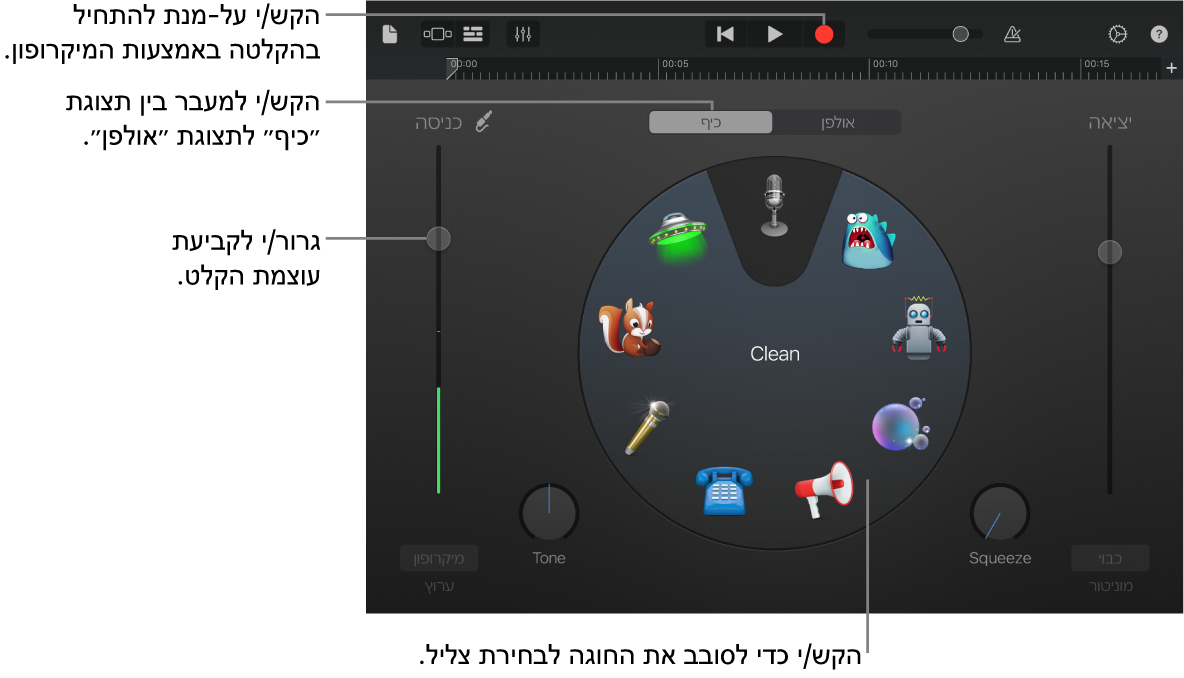Viewport: 1184px width, 678px height.
Task: Click the input level slider handle
Action: 439,239
